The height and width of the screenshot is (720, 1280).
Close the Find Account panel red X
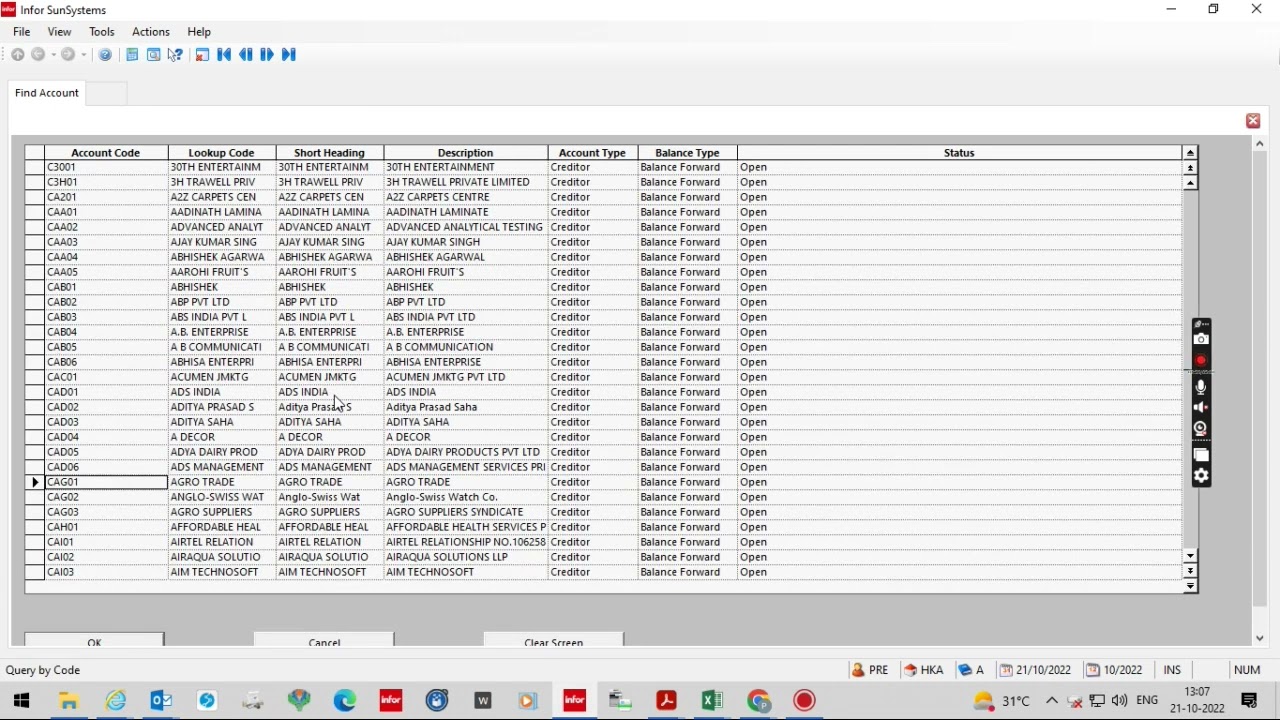(1254, 121)
